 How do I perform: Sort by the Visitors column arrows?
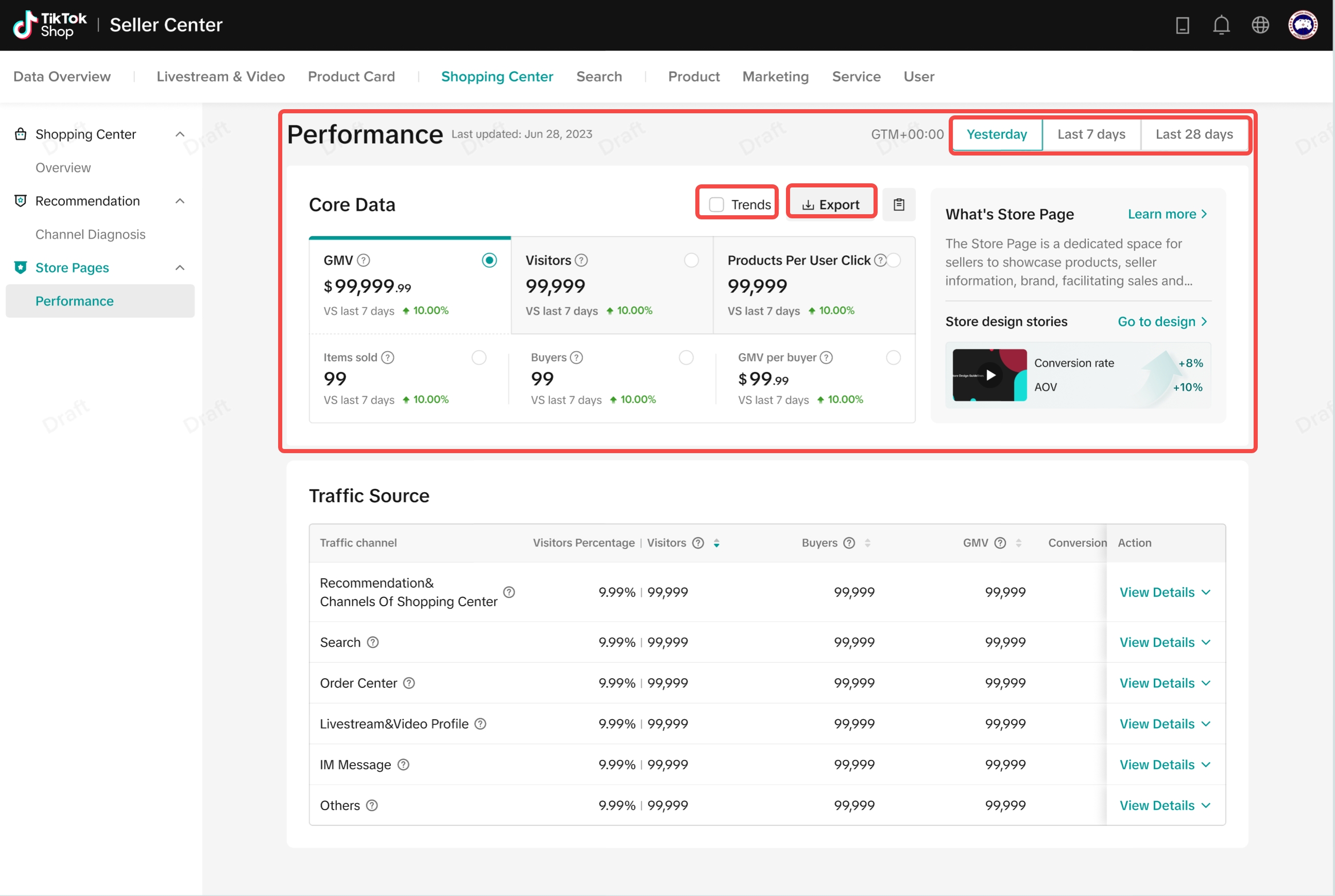point(716,543)
